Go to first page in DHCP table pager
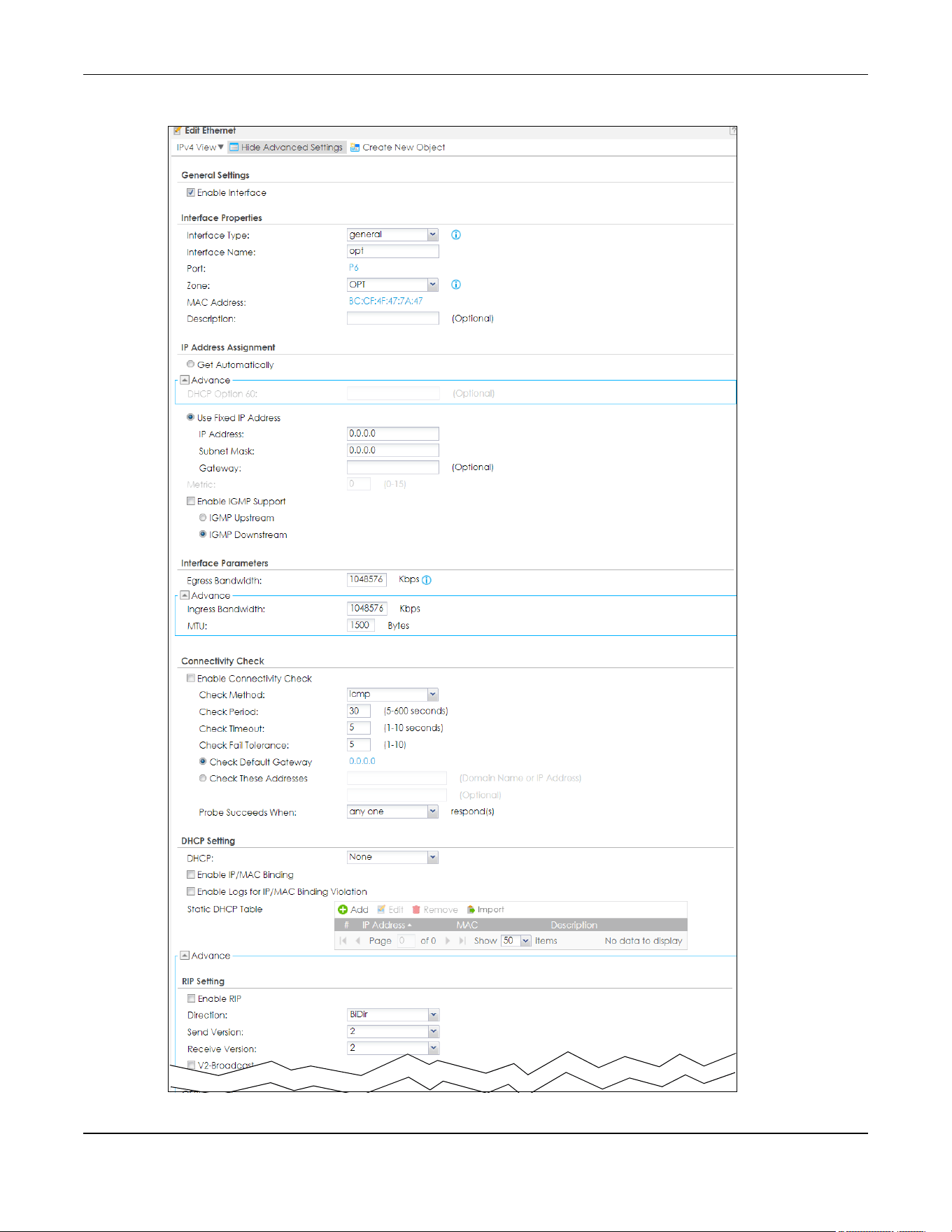This screenshot has height=1232, width=952. point(343,941)
